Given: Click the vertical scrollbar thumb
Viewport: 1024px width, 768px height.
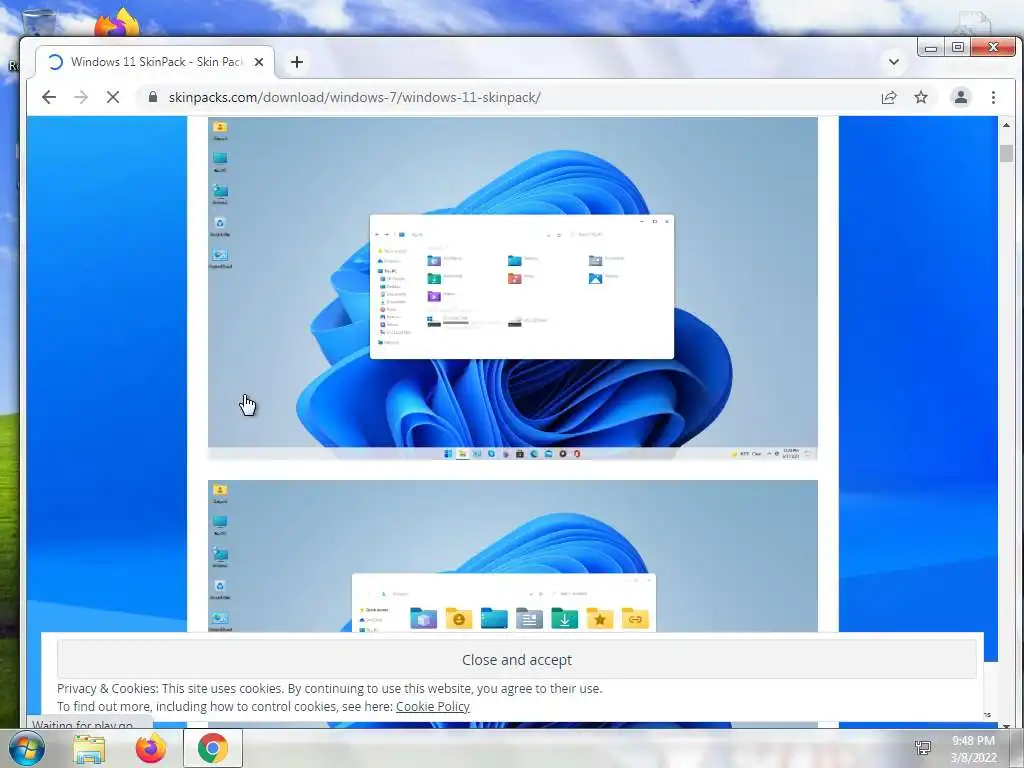Looking at the screenshot, I should click(1006, 153).
